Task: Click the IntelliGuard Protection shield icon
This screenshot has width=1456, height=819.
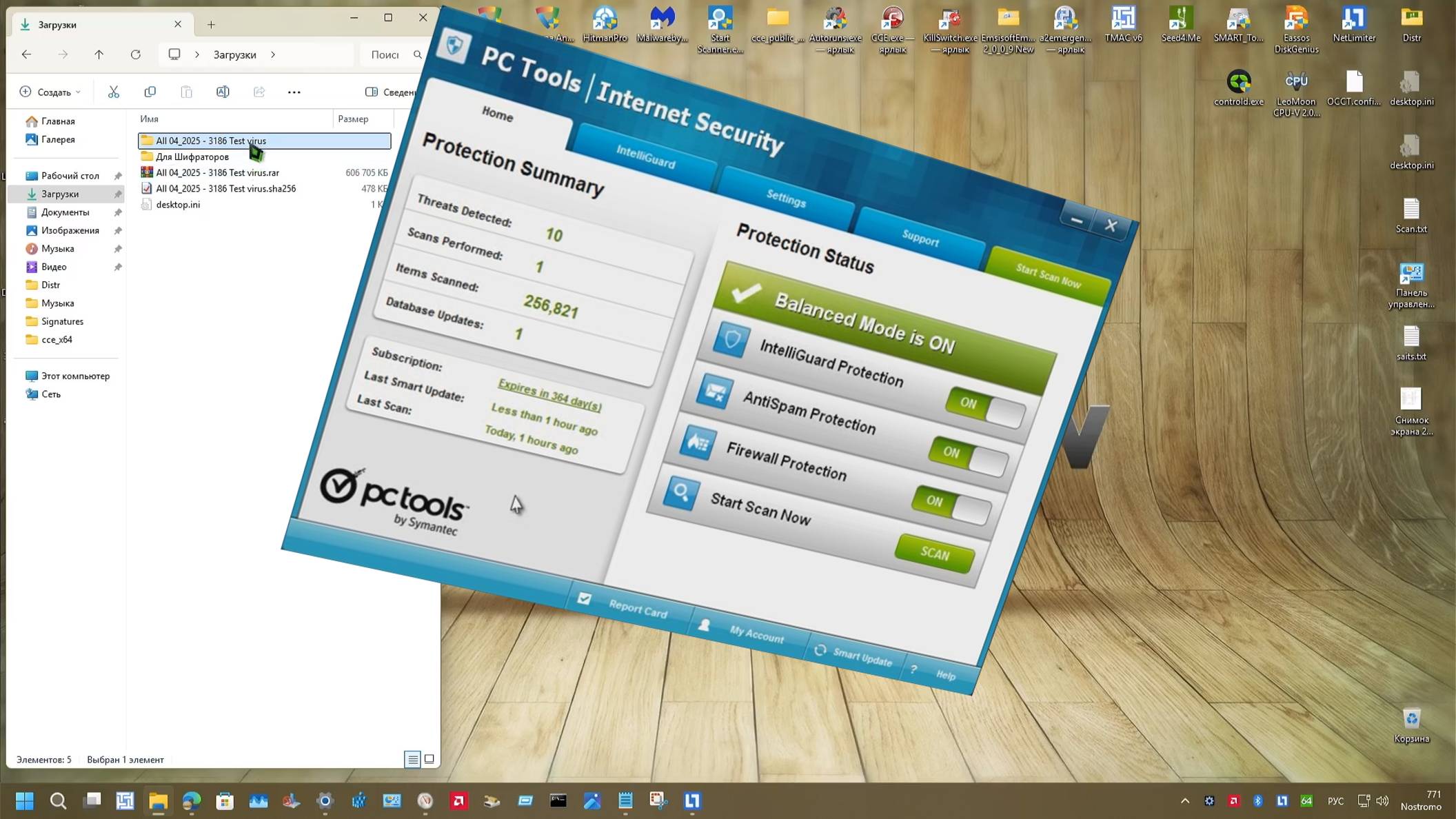Action: [731, 340]
